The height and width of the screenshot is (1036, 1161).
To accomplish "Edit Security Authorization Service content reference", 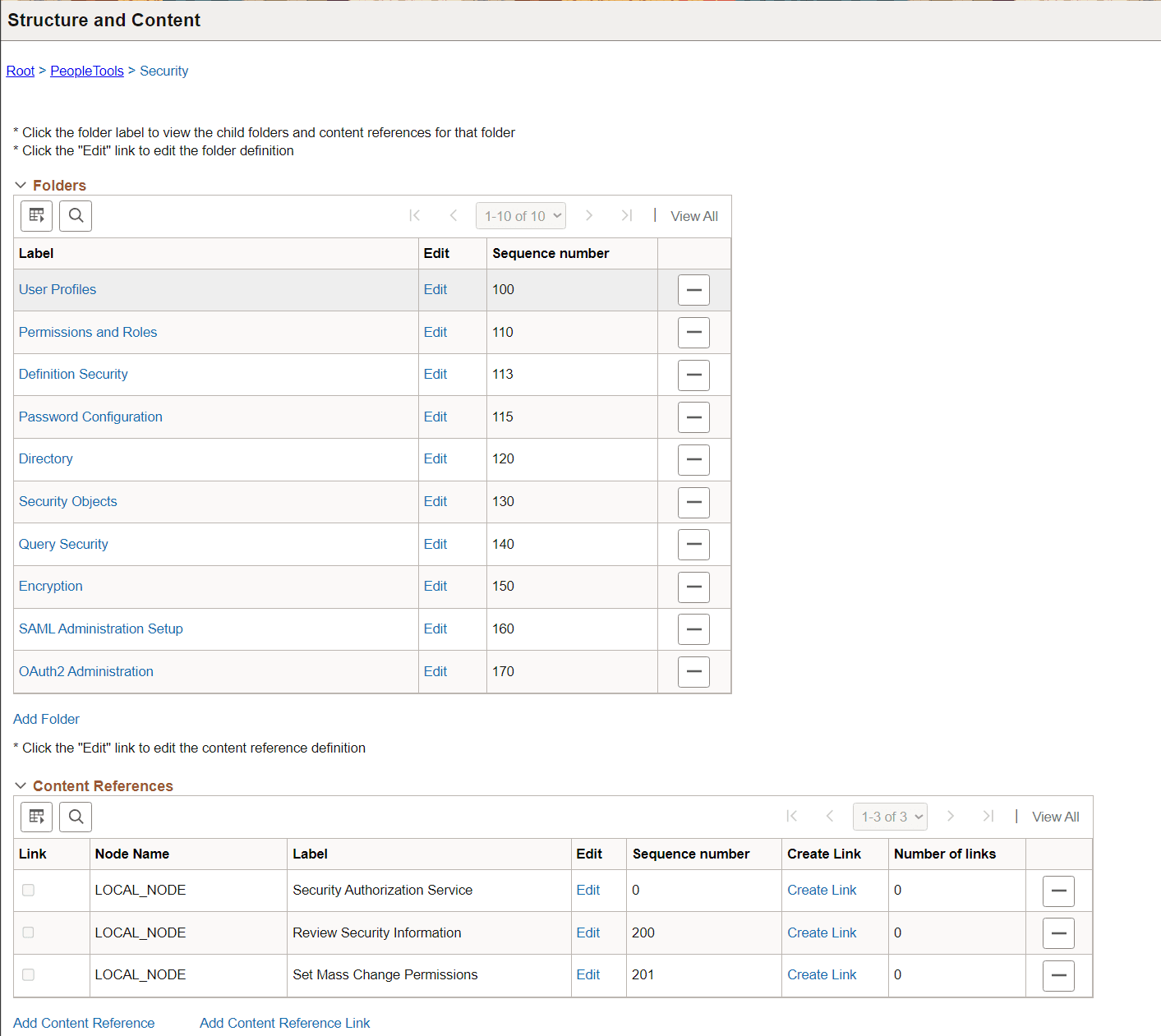I will [x=588, y=890].
